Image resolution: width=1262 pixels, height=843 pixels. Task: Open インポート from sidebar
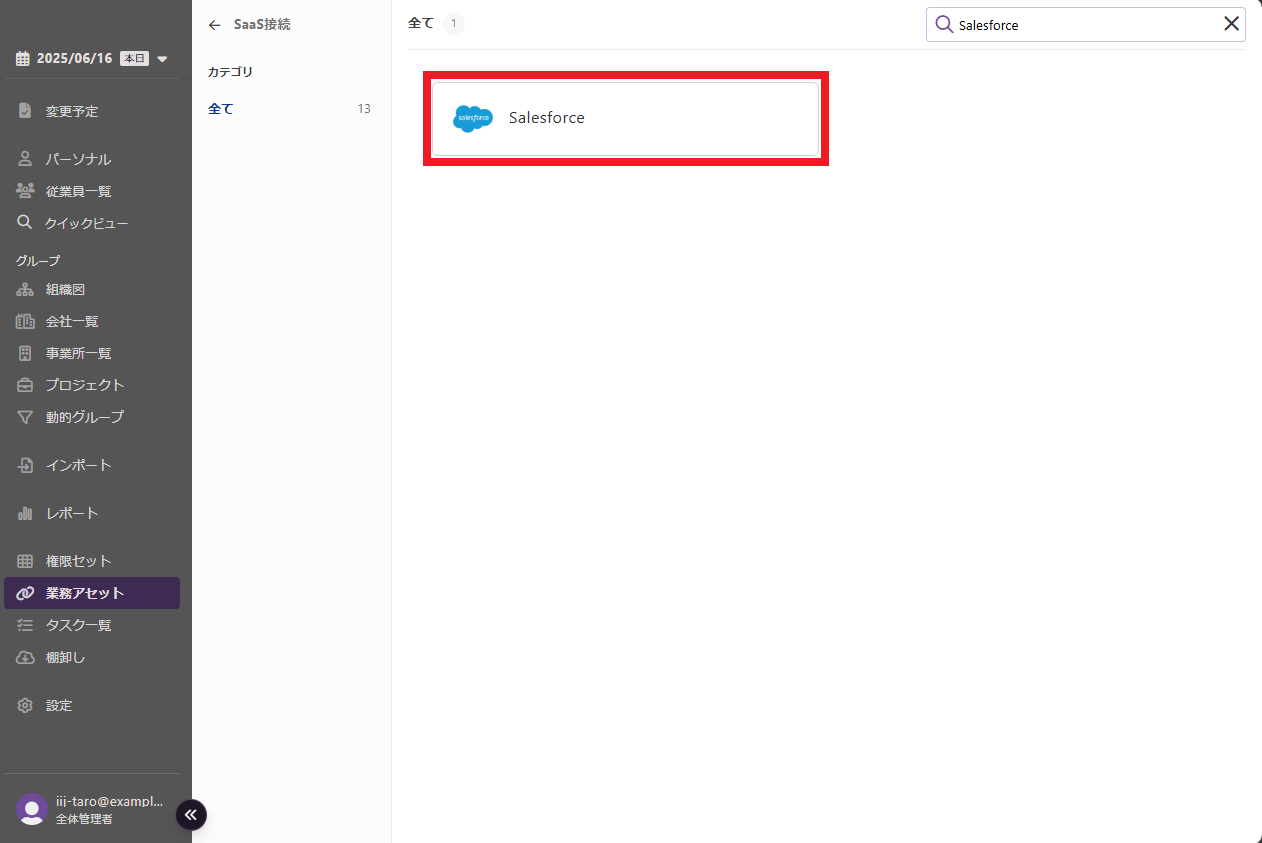(78, 465)
